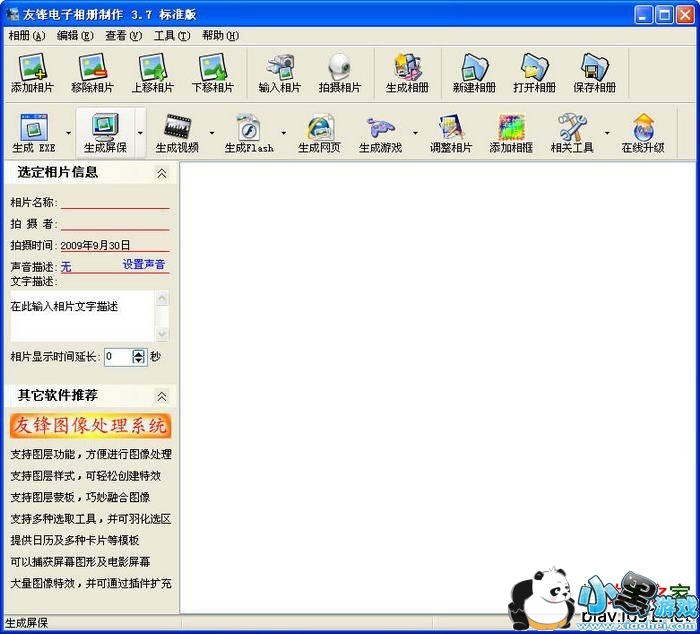The width and height of the screenshot is (700, 634).
Task: Click text 支持多种选取工具，并可羽化选区
Action: pyautogui.click(x=91, y=519)
